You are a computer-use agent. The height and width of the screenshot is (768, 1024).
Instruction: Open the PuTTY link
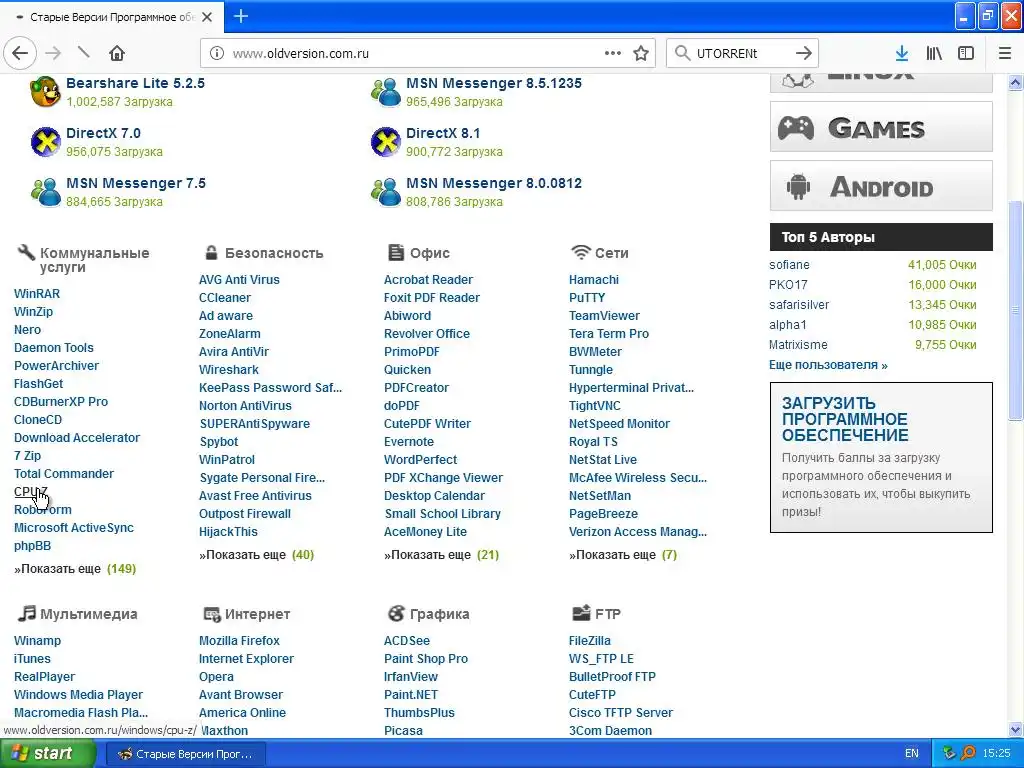[587, 298]
